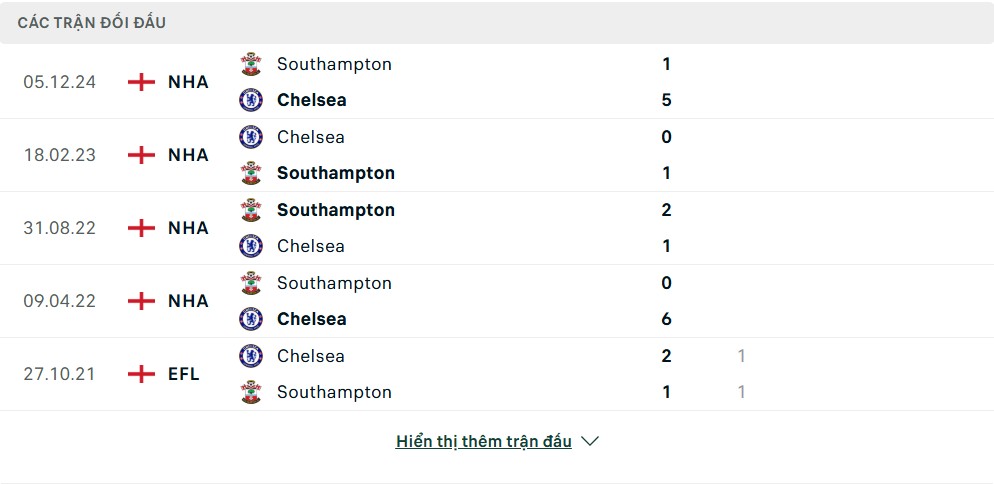Image resolution: width=994 pixels, height=484 pixels.
Task: Click Chelsea's score of 6 on 09.04.22
Action: [666, 319]
